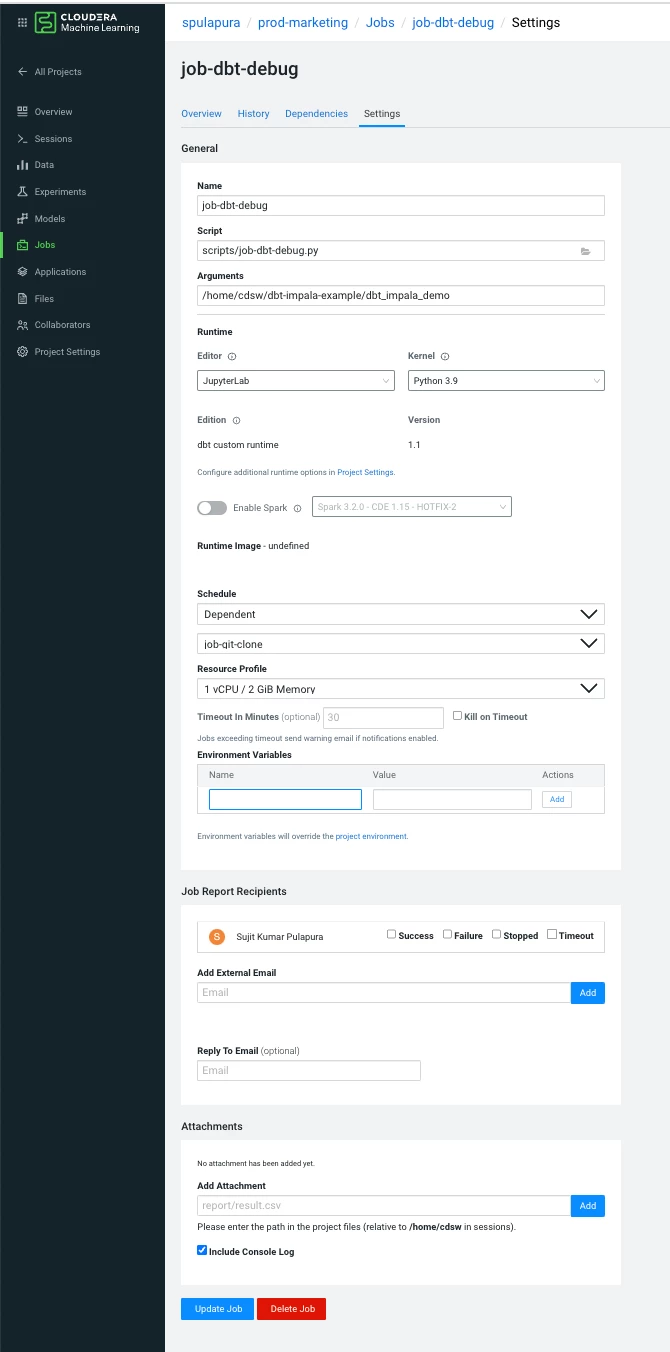Open the job-git-clone dependency dropdown
This screenshot has height=1352, width=670.
tap(401, 644)
